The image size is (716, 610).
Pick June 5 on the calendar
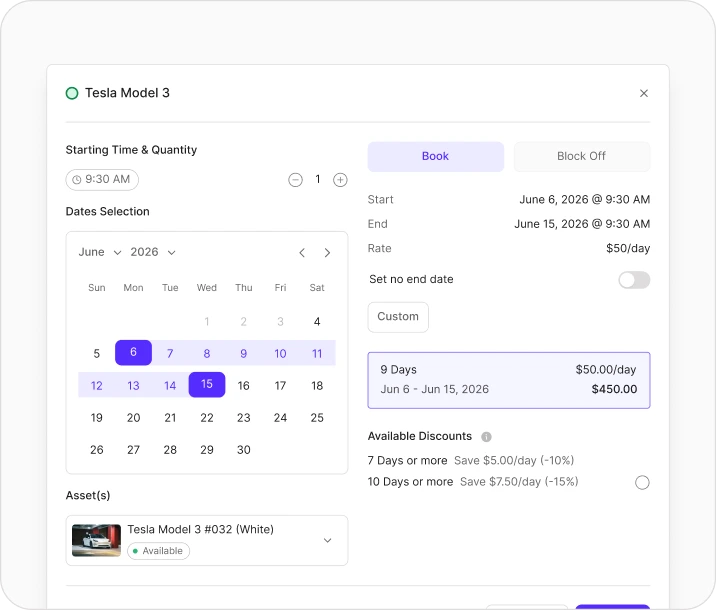tap(96, 353)
